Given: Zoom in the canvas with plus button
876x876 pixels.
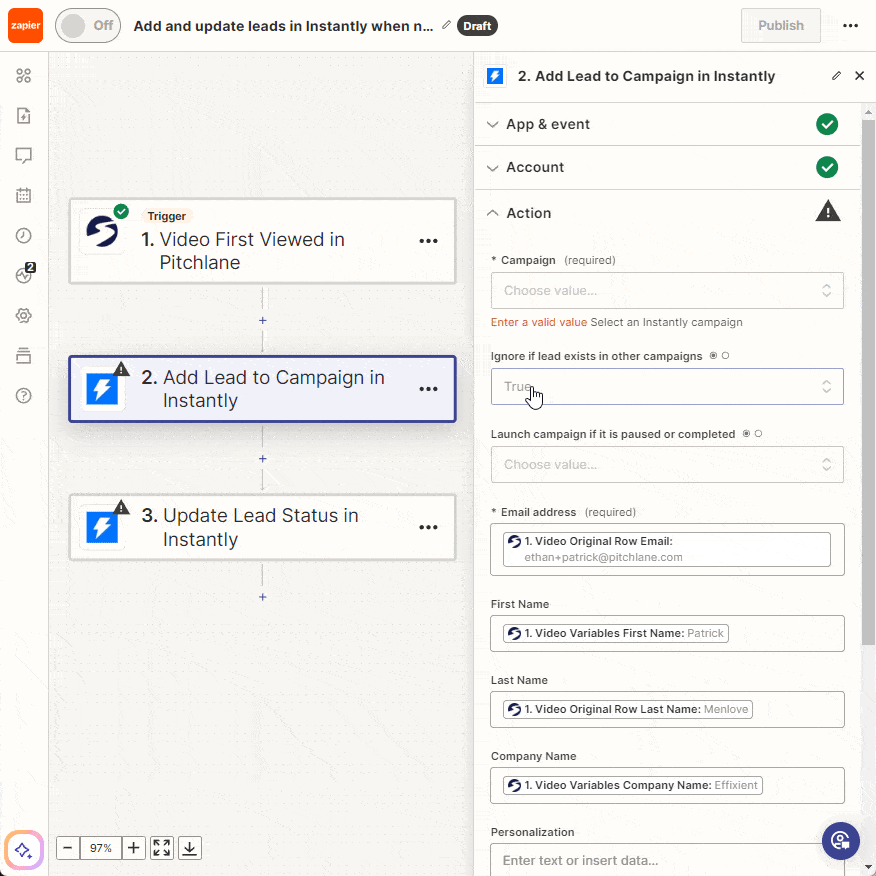Looking at the screenshot, I should click(x=134, y=848).
